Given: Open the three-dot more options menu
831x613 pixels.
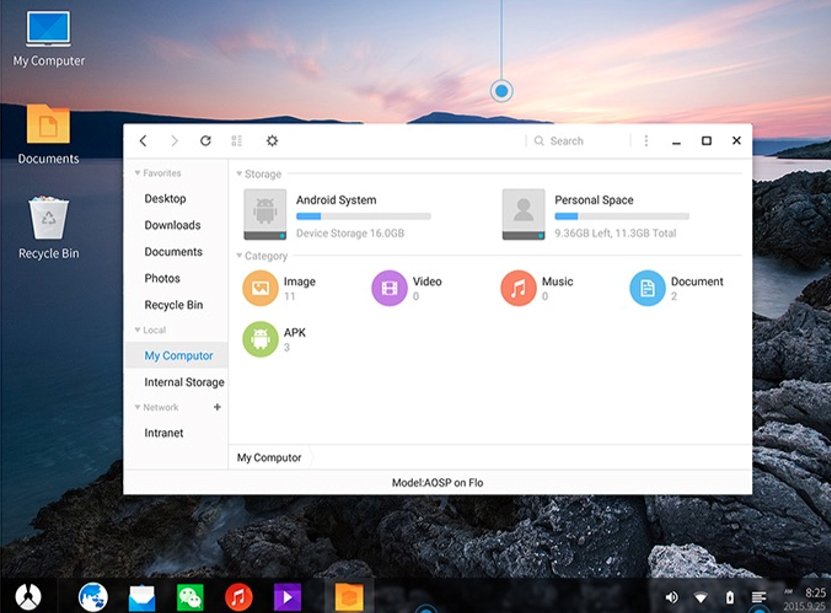Looking at the screenshot, I should pos(646,140).
